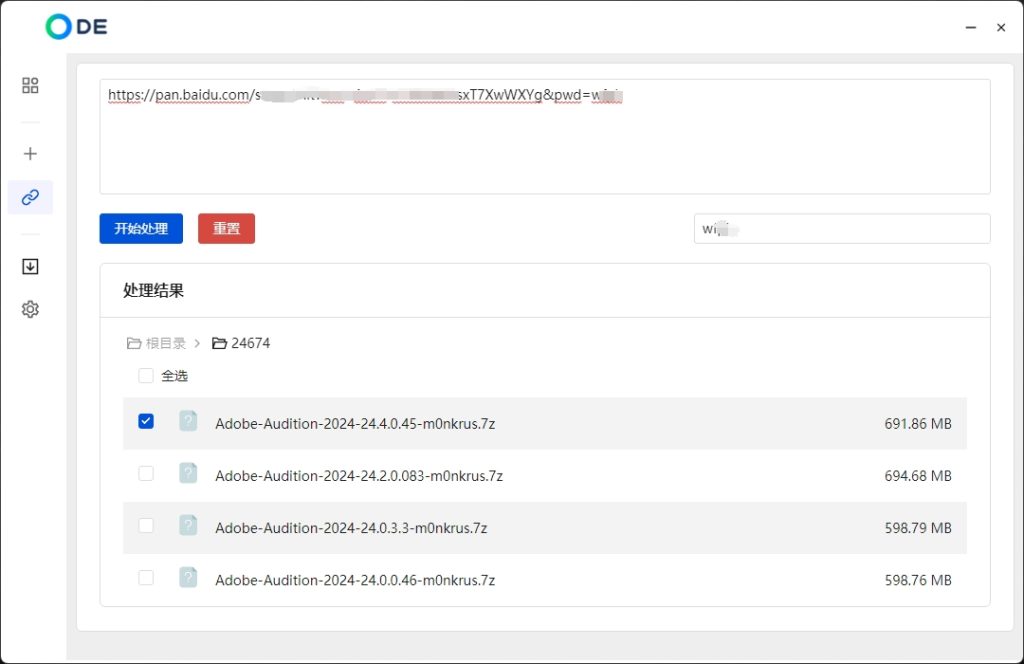Click the 691.86 MB size value

point(918,424)
